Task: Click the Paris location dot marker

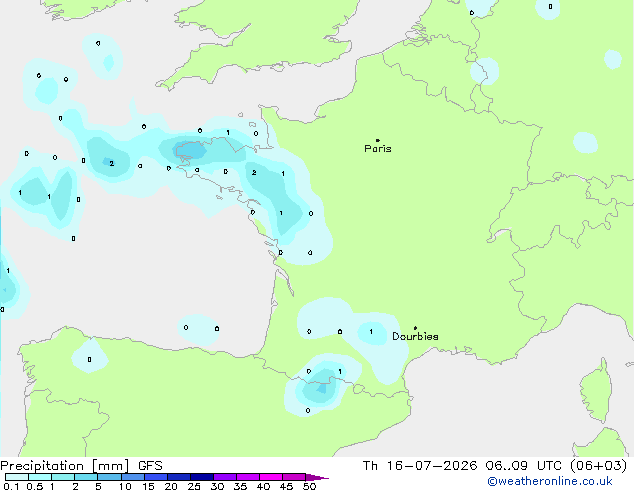Action: click(378, 140)
